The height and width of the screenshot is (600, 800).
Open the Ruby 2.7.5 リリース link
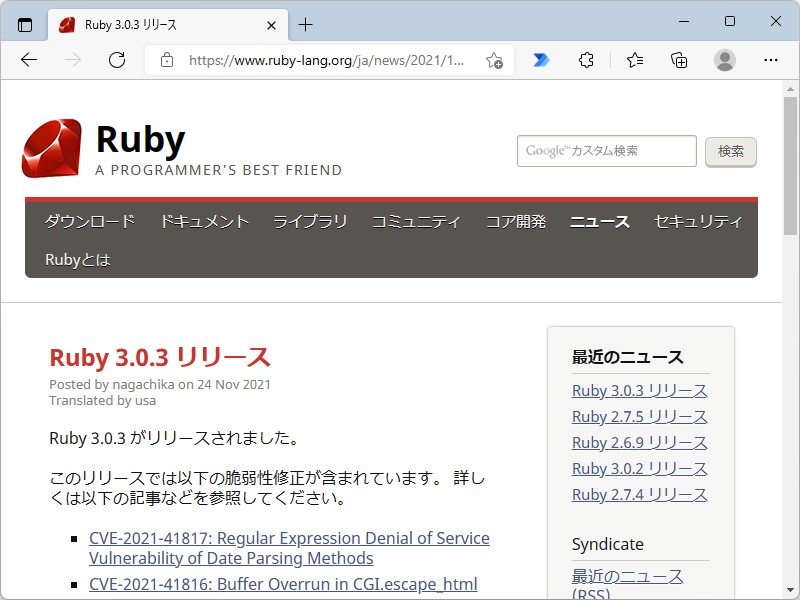coord(638,416)
